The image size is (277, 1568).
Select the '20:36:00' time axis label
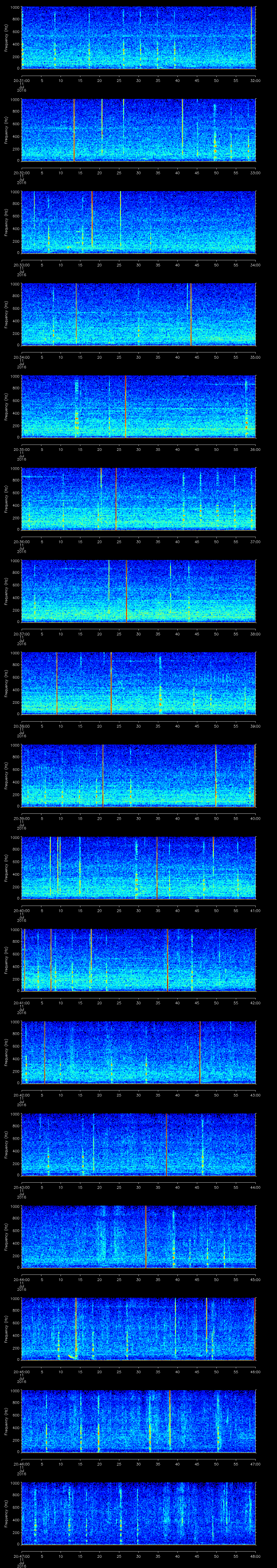pos(21,542)
